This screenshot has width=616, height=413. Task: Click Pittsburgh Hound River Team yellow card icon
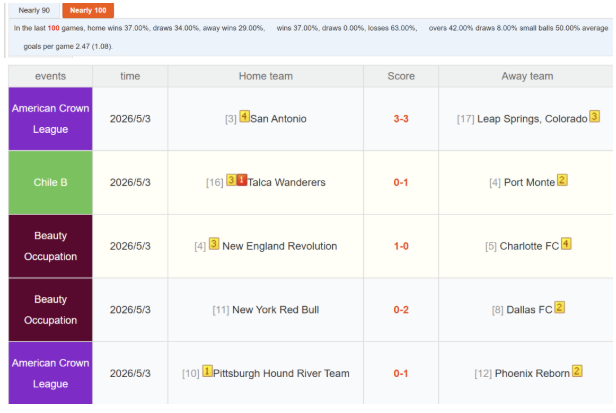click(207, 371)
